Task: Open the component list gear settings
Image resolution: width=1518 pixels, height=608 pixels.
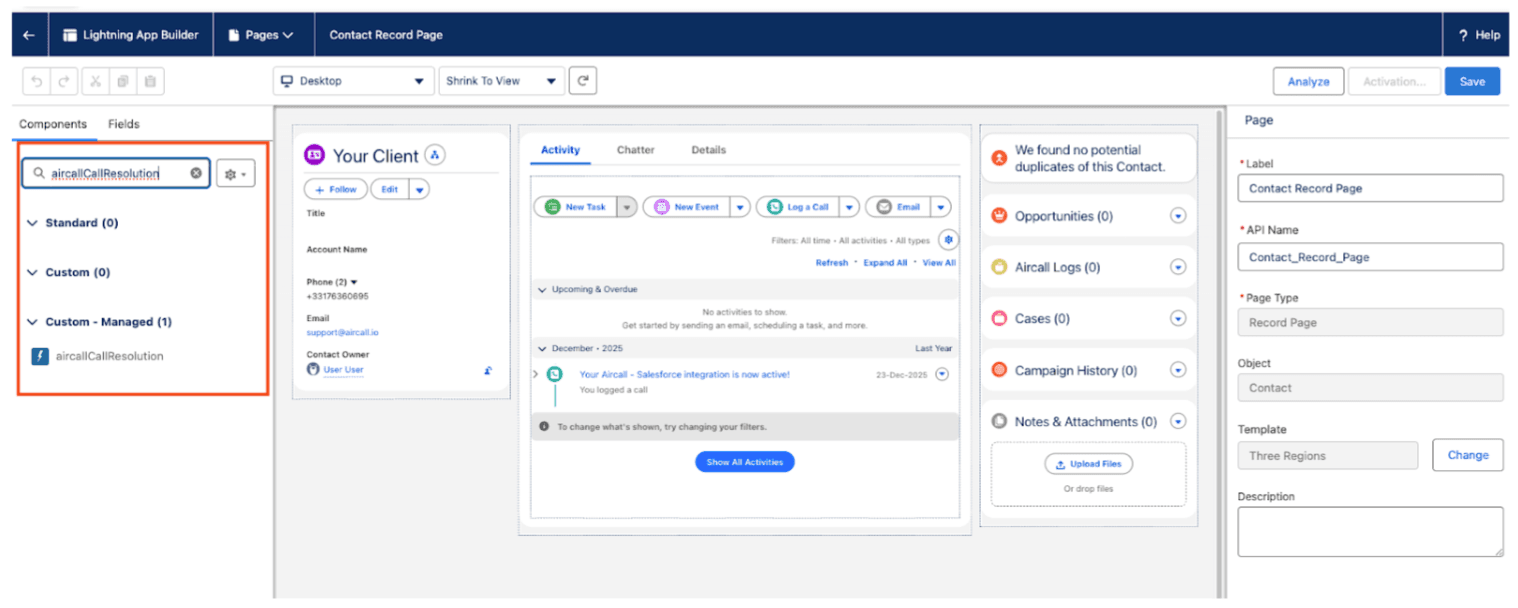Action: pyautogui.click(x=235, y=174)
